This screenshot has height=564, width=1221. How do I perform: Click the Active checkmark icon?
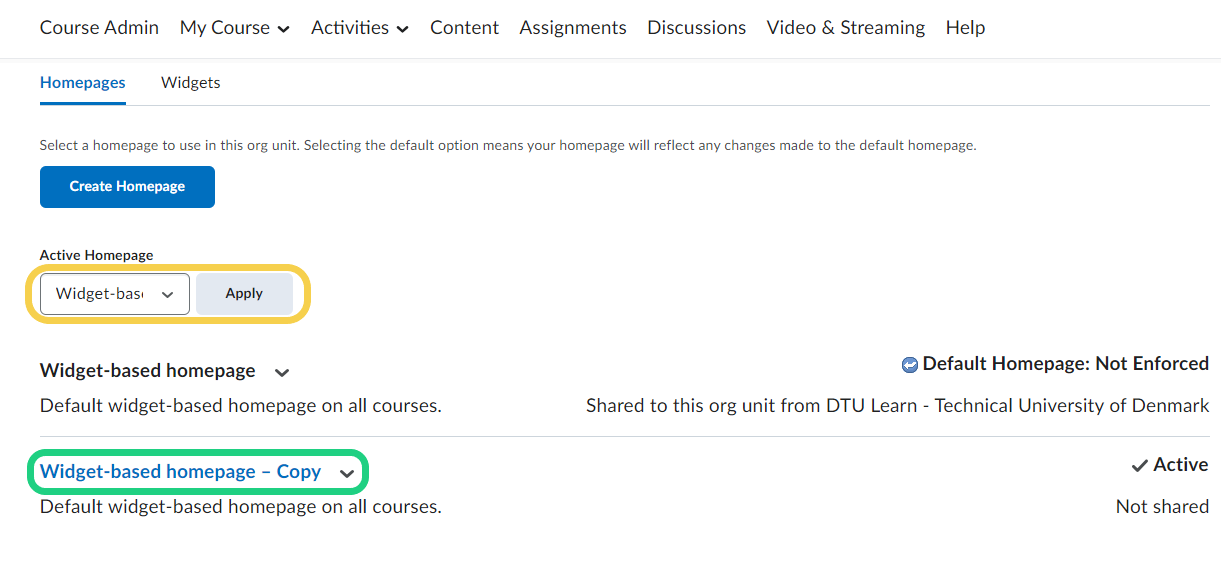click(1139, 465)
